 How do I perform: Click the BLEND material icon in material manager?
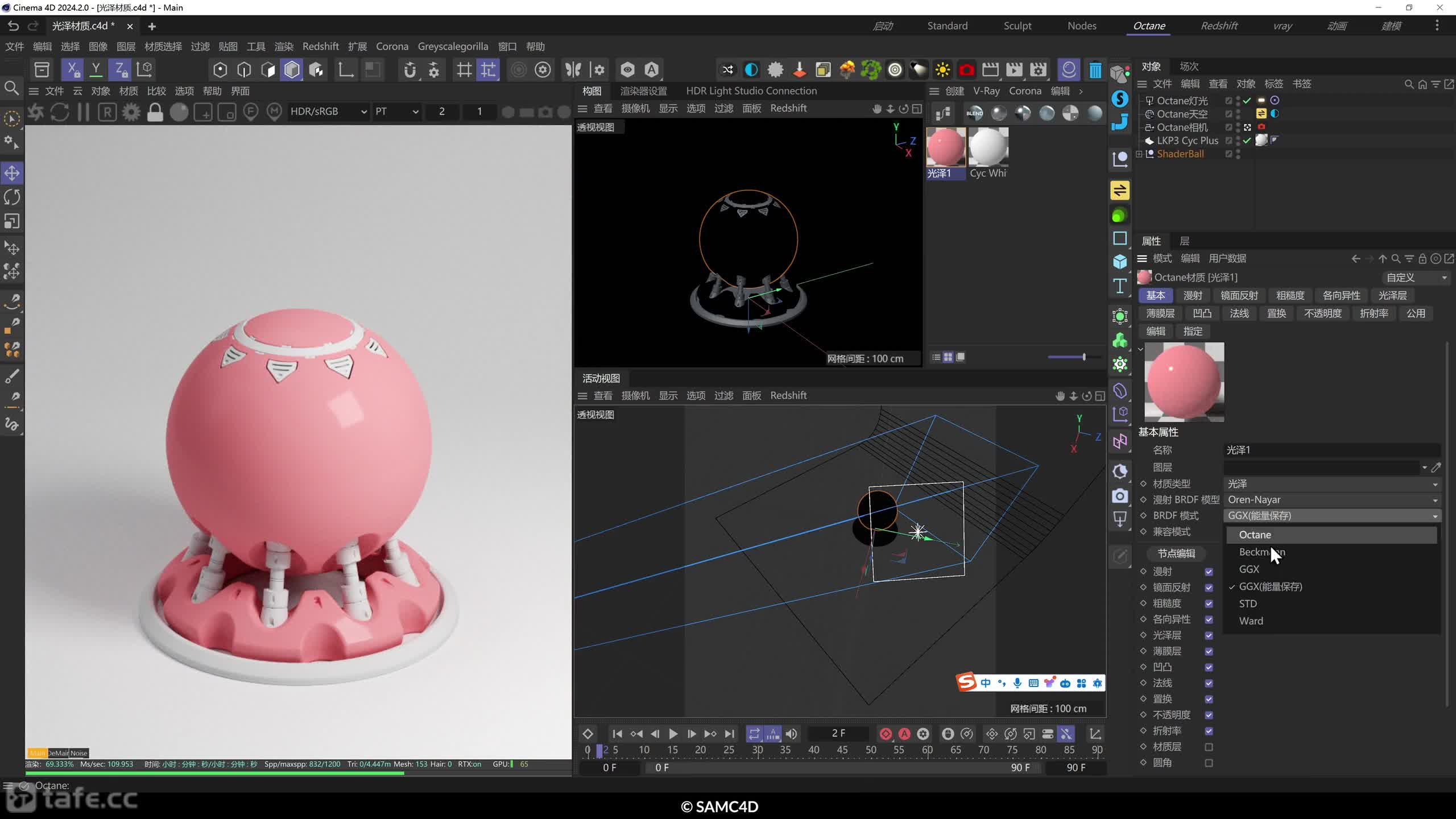click(974, 113)
